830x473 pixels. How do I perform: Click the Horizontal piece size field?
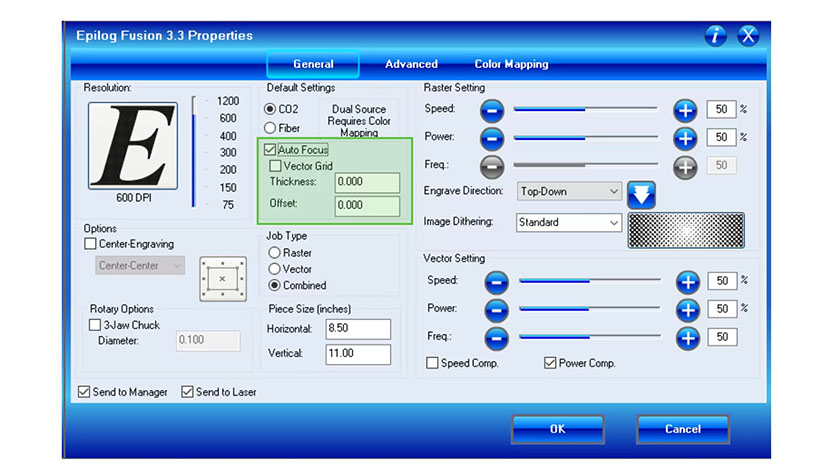[358, 329]
